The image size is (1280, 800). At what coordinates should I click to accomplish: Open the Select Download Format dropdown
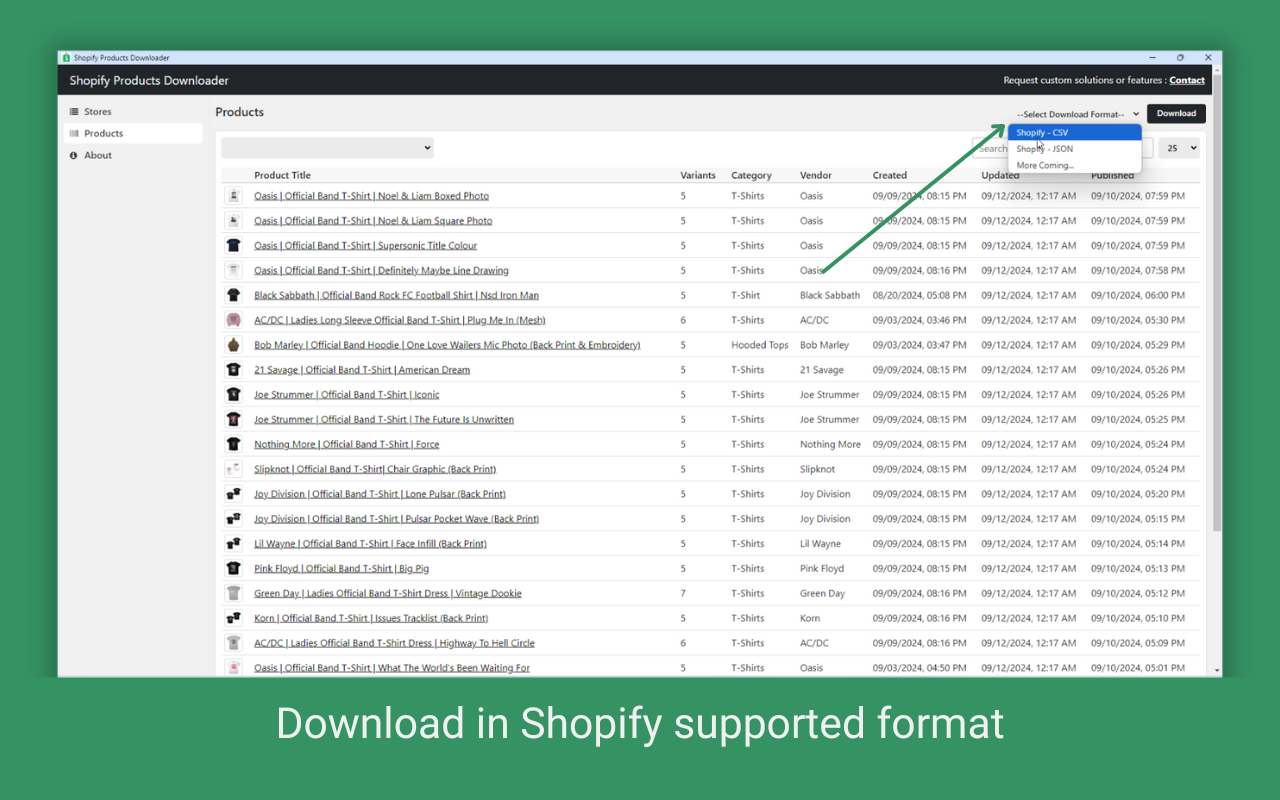click(x=1077, y=114)
